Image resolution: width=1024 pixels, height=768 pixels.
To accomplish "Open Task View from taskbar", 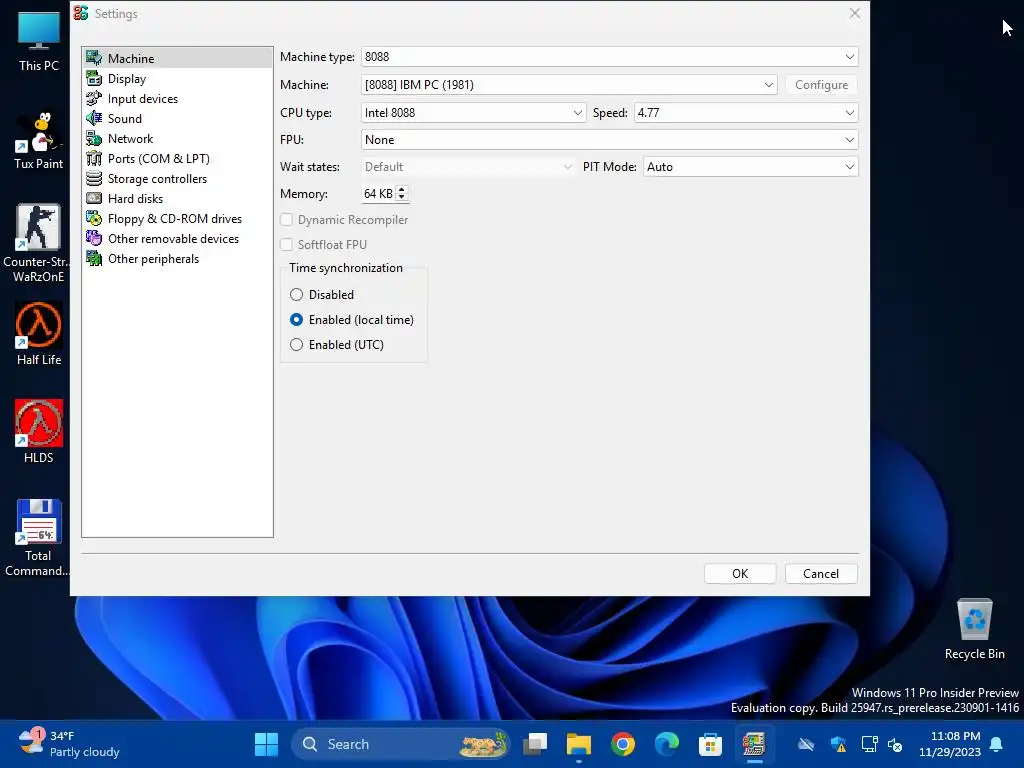I will [x=536, y=744].
